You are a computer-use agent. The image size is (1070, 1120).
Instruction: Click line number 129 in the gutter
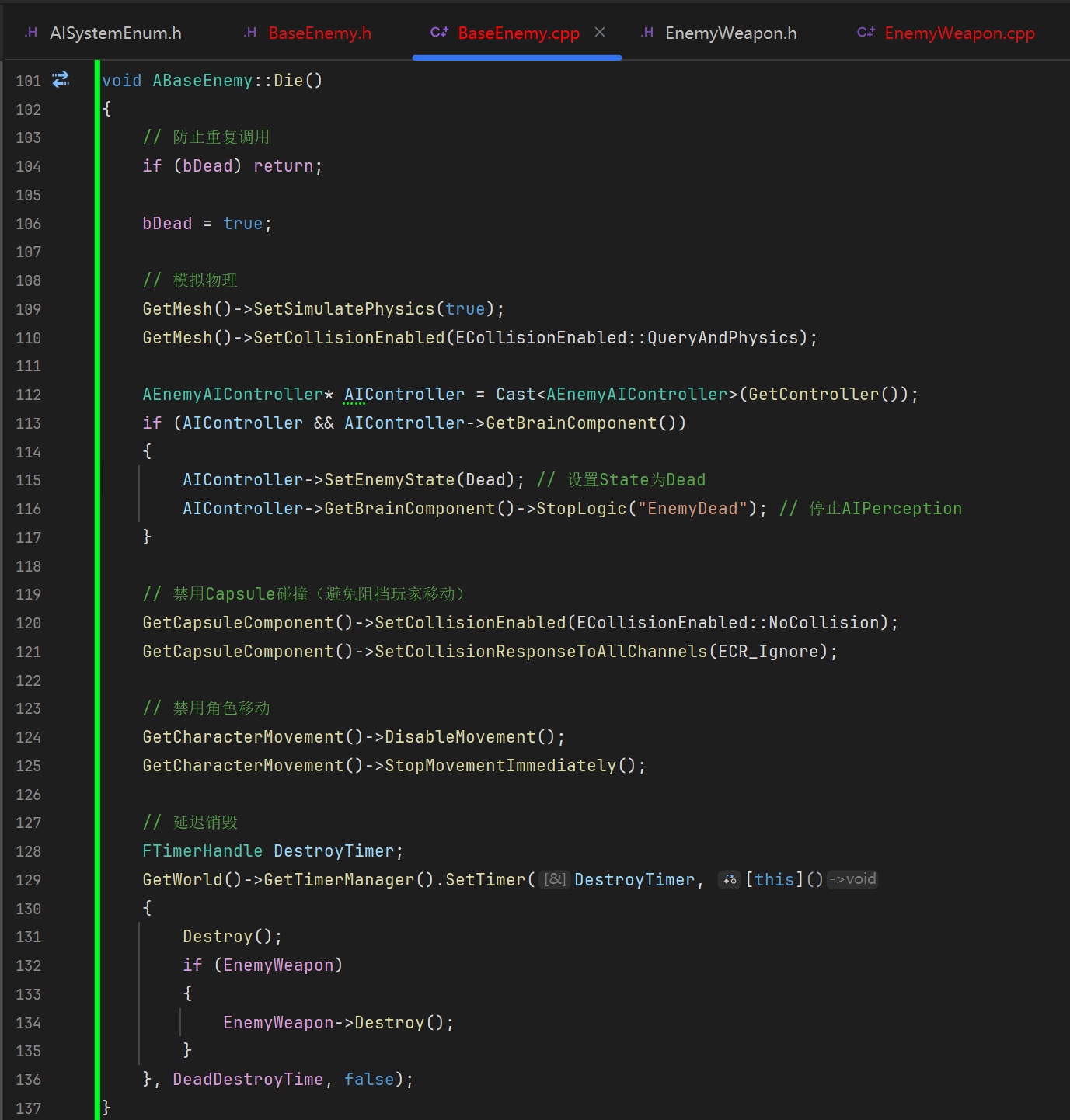point(28,880)
